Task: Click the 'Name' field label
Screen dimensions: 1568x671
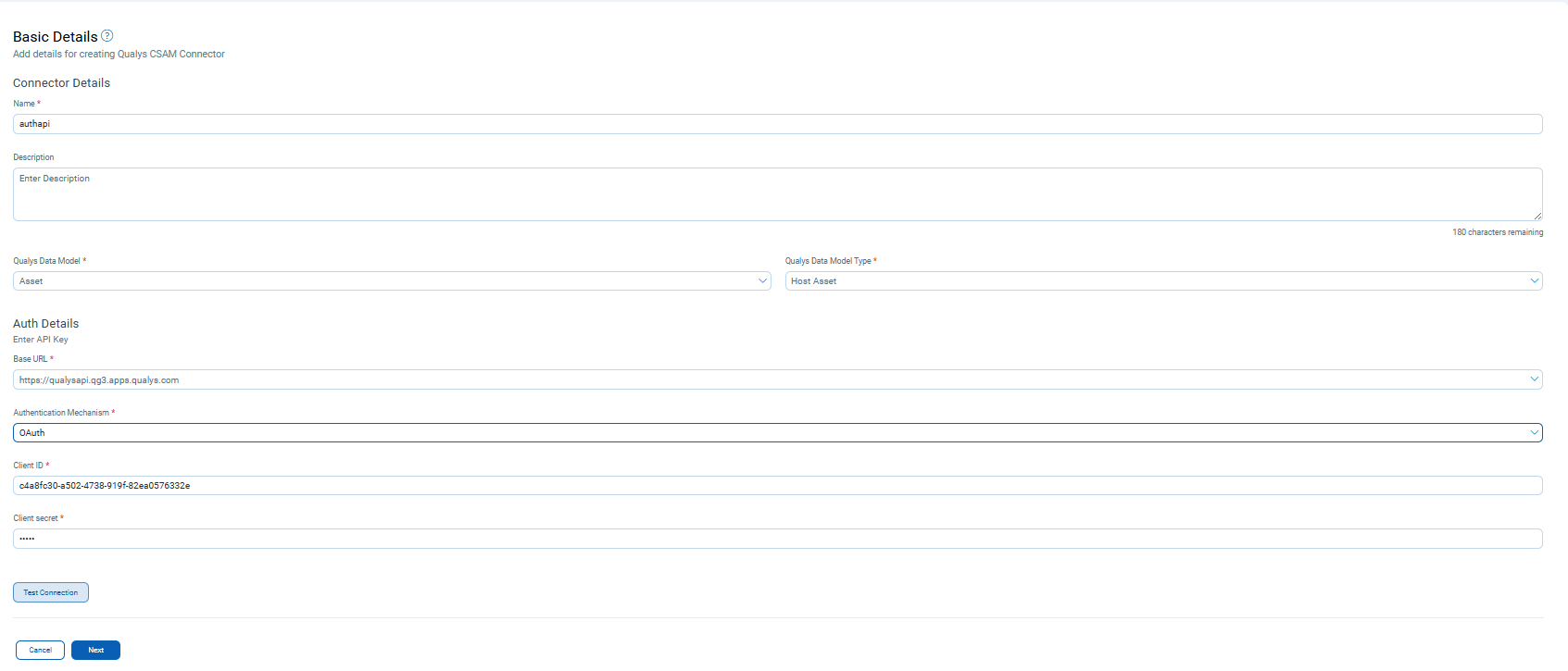Action: point(24,104)
